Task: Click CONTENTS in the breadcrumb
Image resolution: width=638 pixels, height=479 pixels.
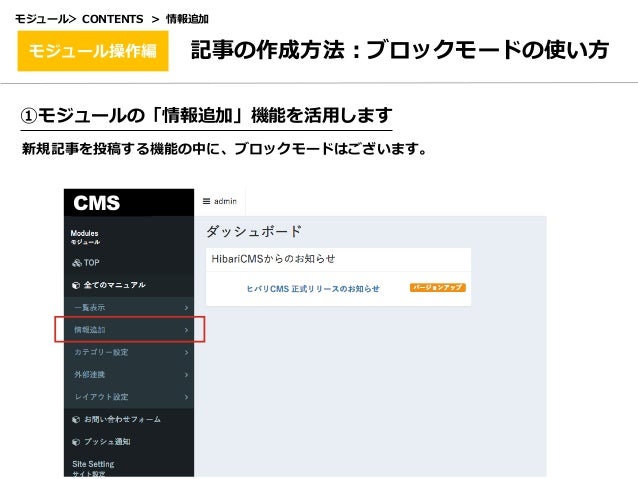Action: (x=112, y=19)
